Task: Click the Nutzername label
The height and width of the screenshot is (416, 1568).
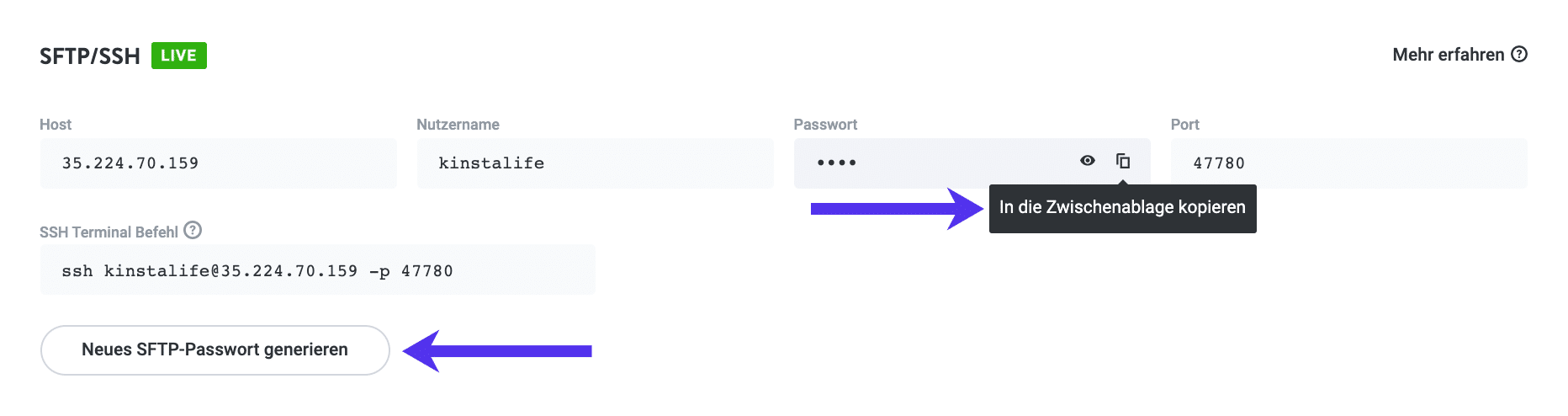Action: (x=458, y=125)
